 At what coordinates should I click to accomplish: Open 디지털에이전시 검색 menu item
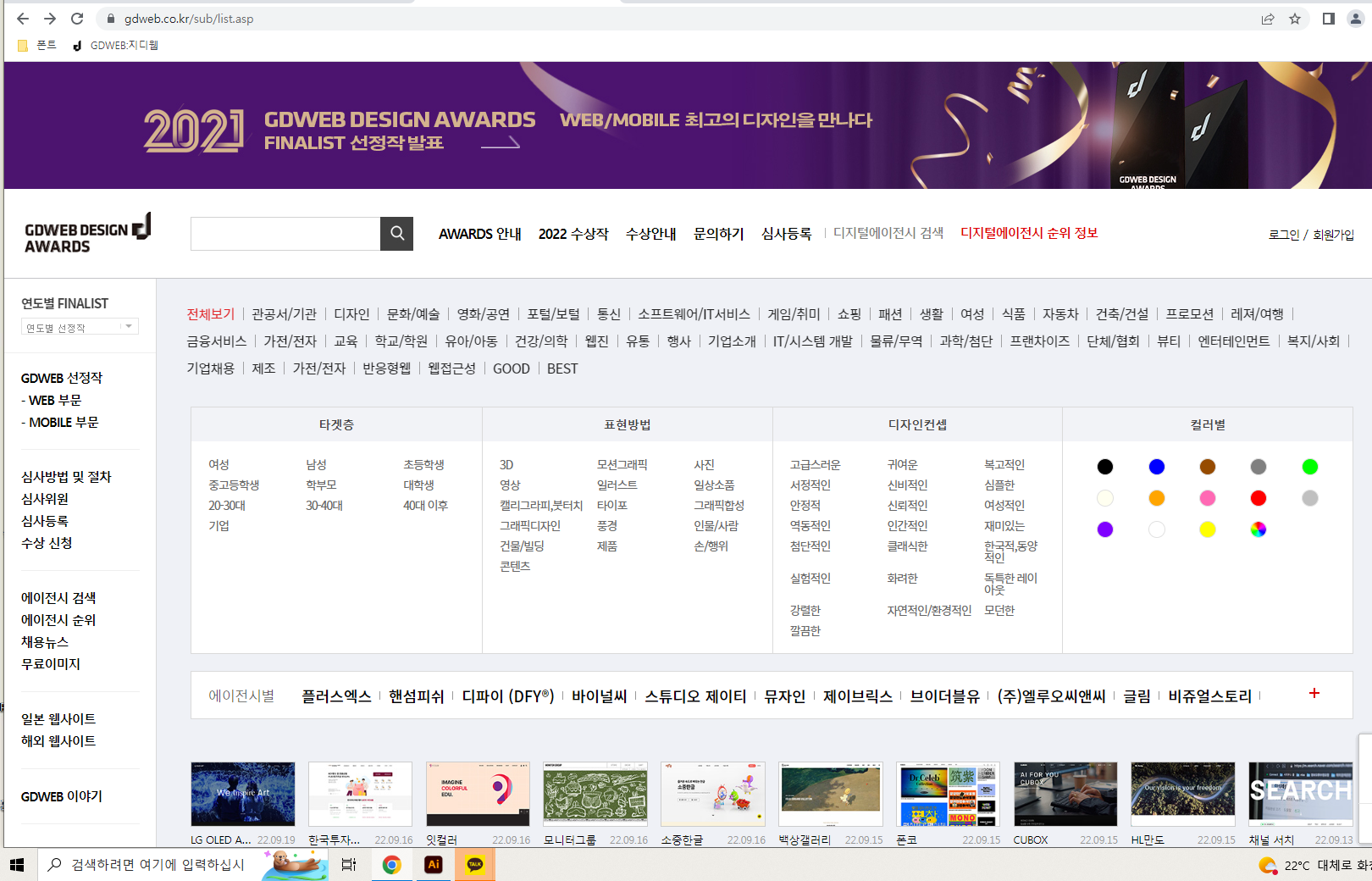[x=888, y=233]
